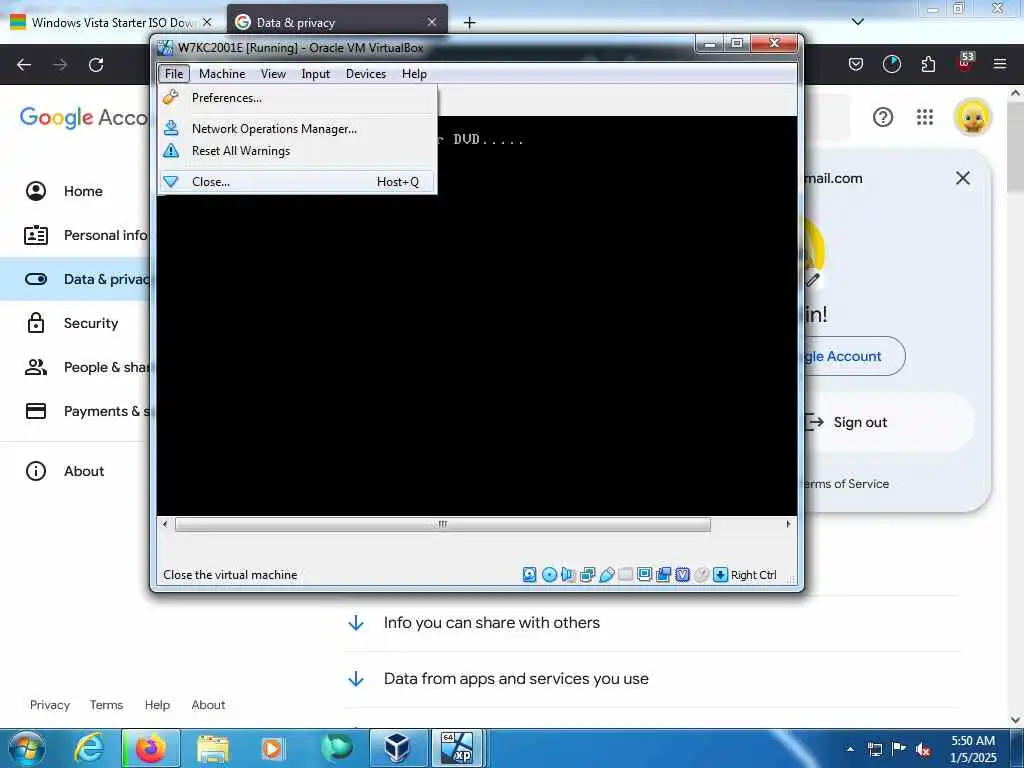Click the grayed mouse integration status icon
The width and height of the screenshot is (1024, 768).
[701, 575]
